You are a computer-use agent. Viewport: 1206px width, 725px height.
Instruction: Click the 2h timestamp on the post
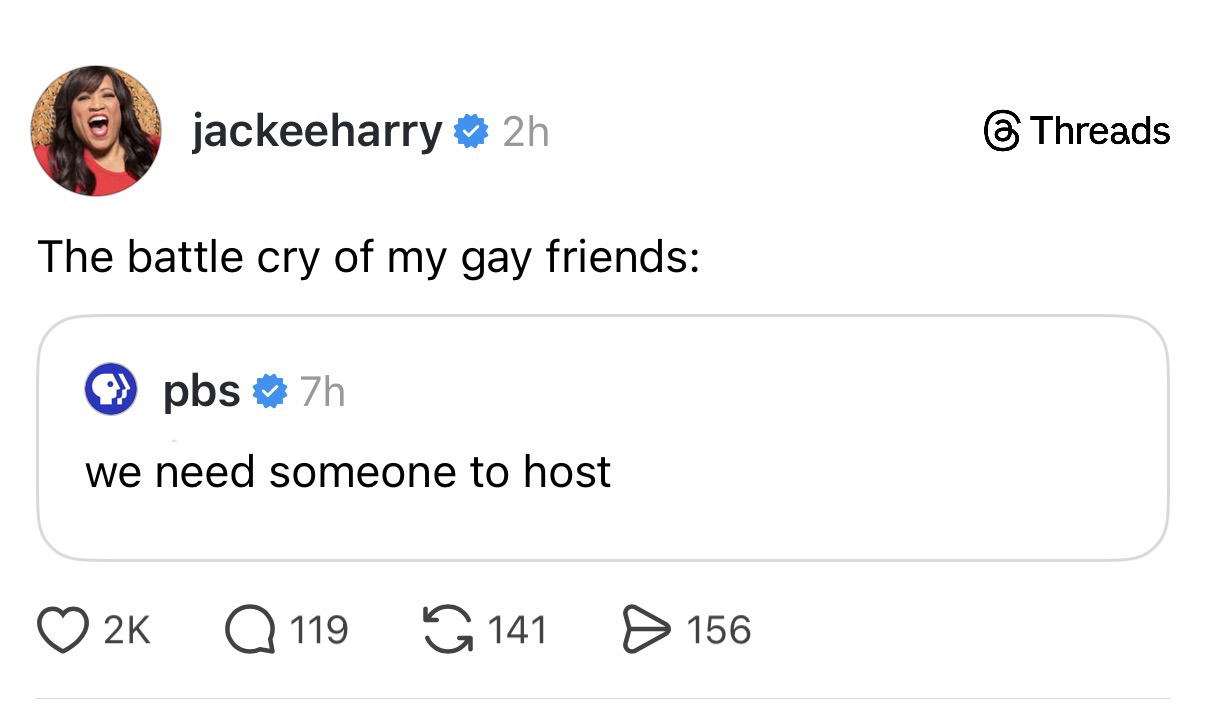point(525,131)
